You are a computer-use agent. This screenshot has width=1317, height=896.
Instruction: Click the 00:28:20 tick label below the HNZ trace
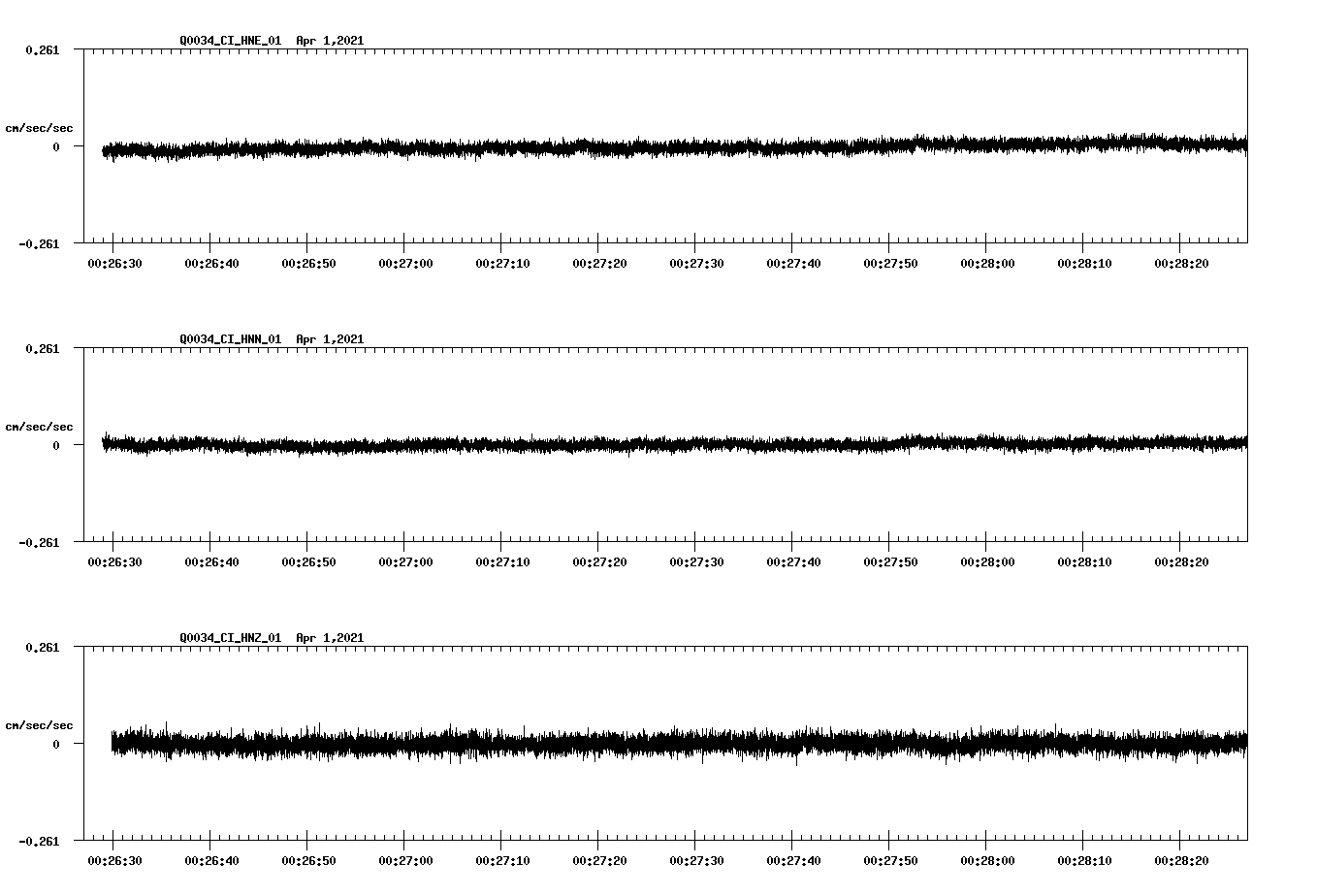pos(1182,859)
